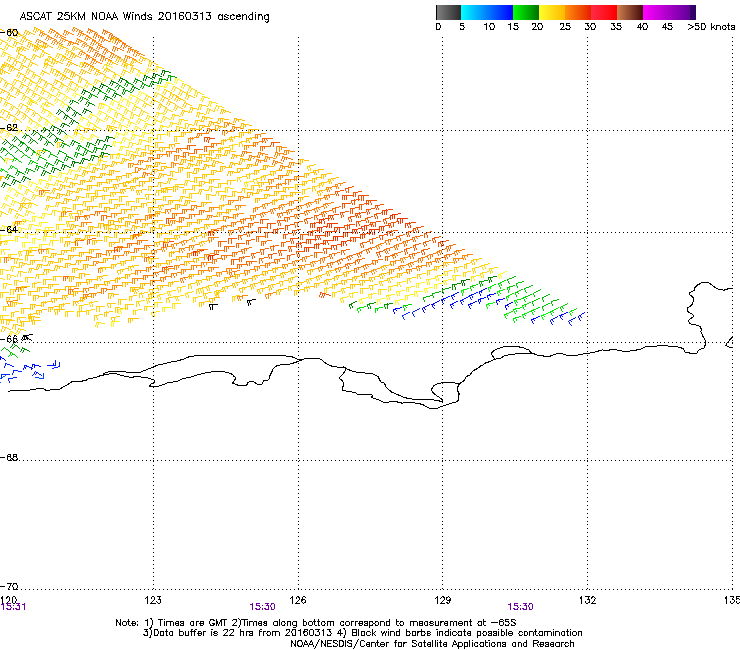Click the orange 25-30 knots legend segment
740x650 pixels.
578,12
